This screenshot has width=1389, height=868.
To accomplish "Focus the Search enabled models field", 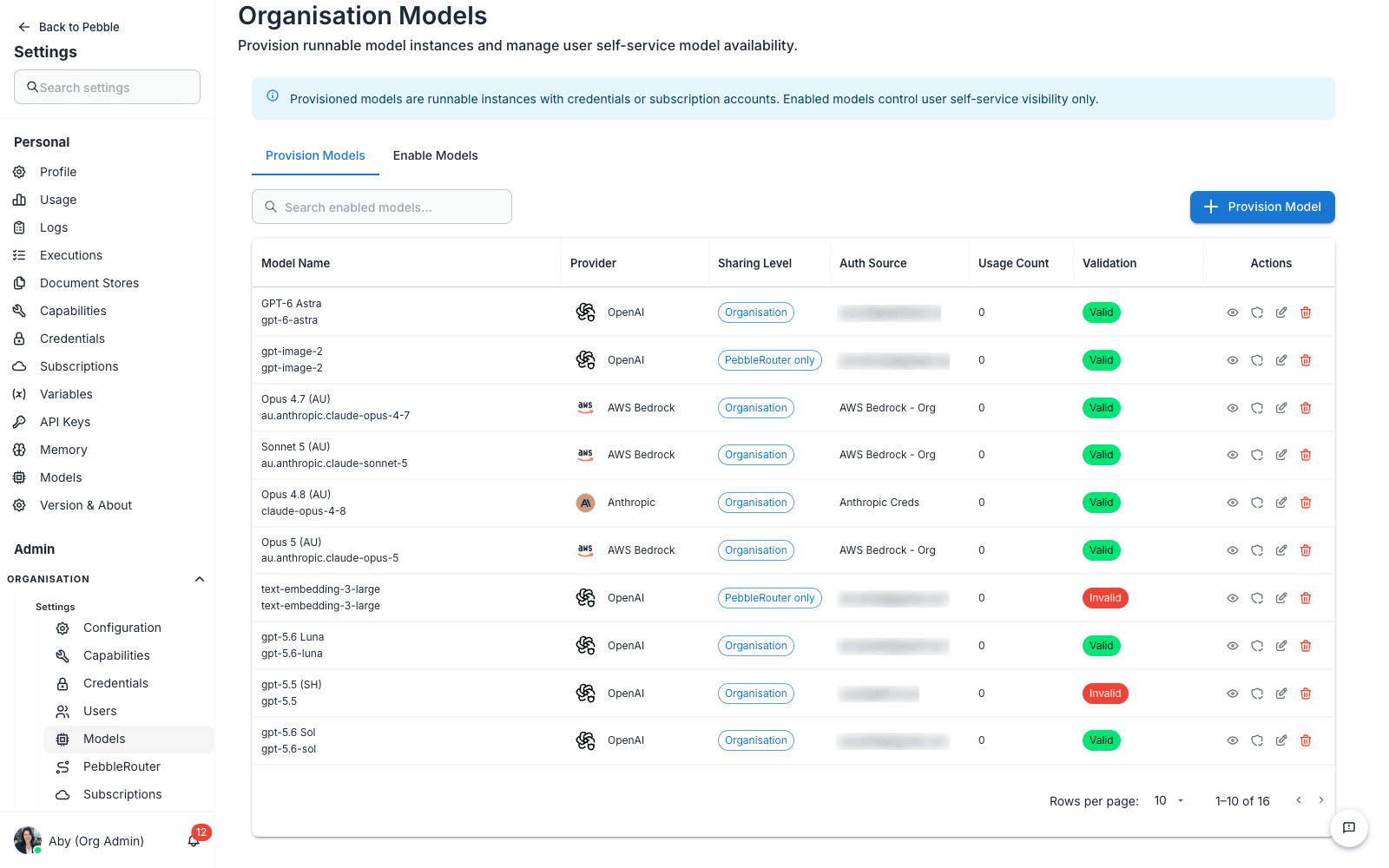I will (x=382, y=207).
